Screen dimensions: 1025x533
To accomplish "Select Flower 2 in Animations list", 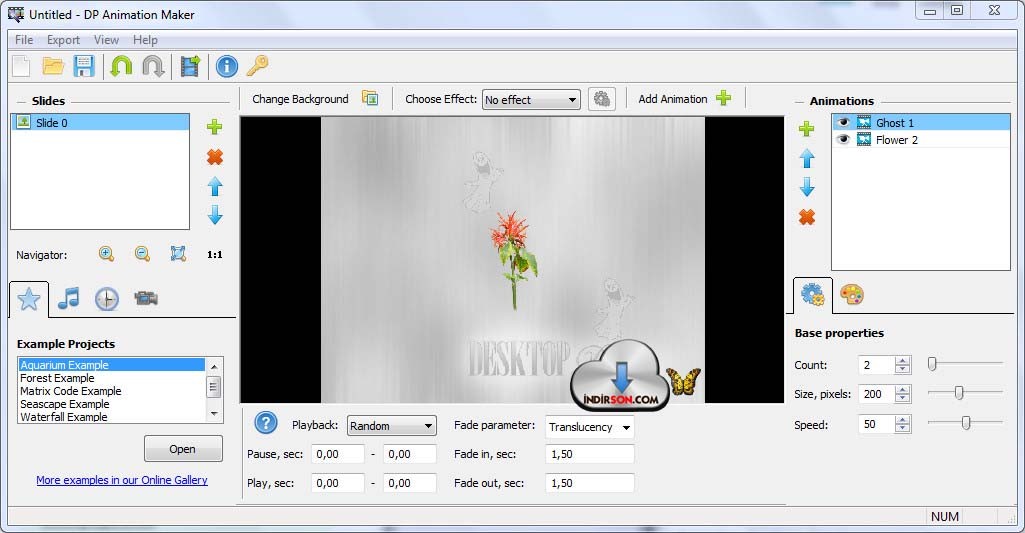I will click(x=921, y=139).
